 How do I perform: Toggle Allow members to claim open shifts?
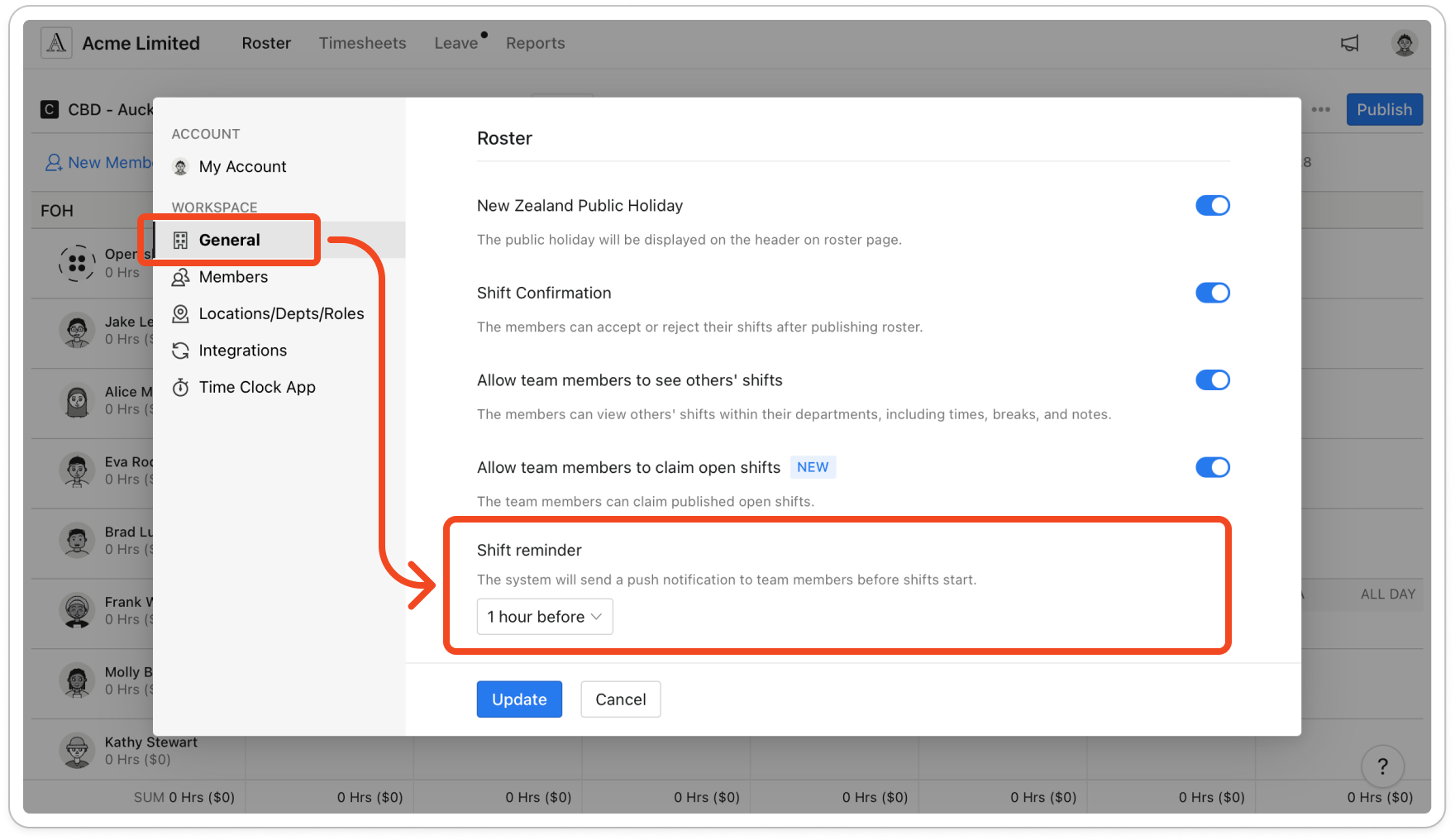tap(1212, 467)
